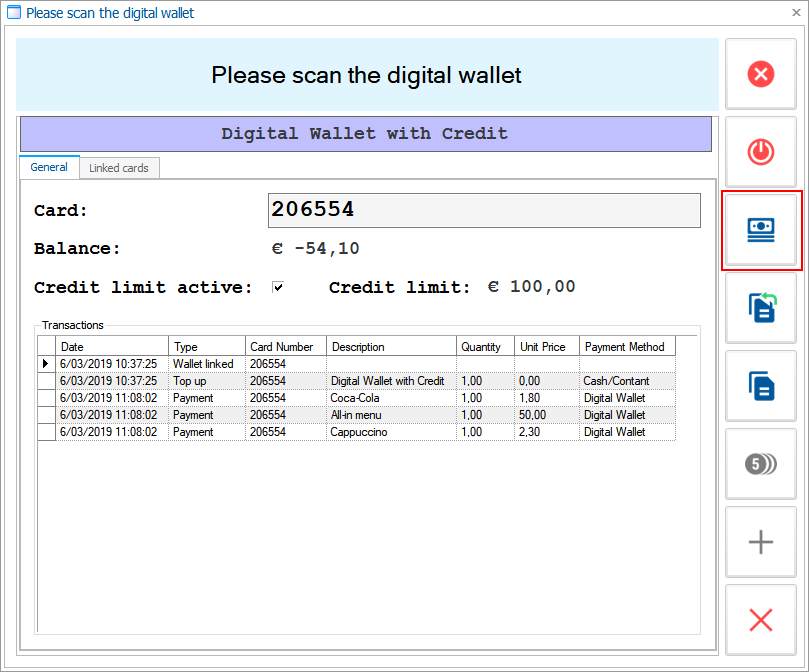The height and width of the screenshot is (672, 809).
Task: Click the red circle cancel icon
Action: [x=761, y=74]
